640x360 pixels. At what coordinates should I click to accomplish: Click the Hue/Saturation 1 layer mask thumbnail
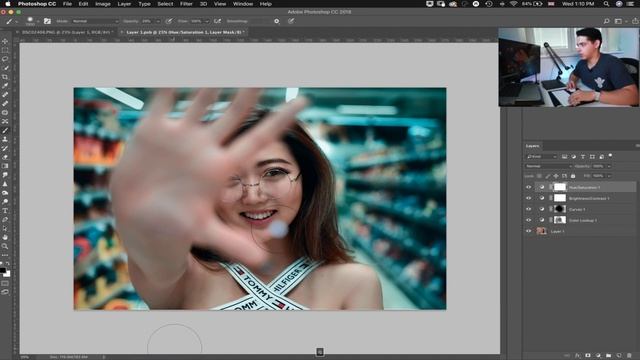(x=560, y=187)
